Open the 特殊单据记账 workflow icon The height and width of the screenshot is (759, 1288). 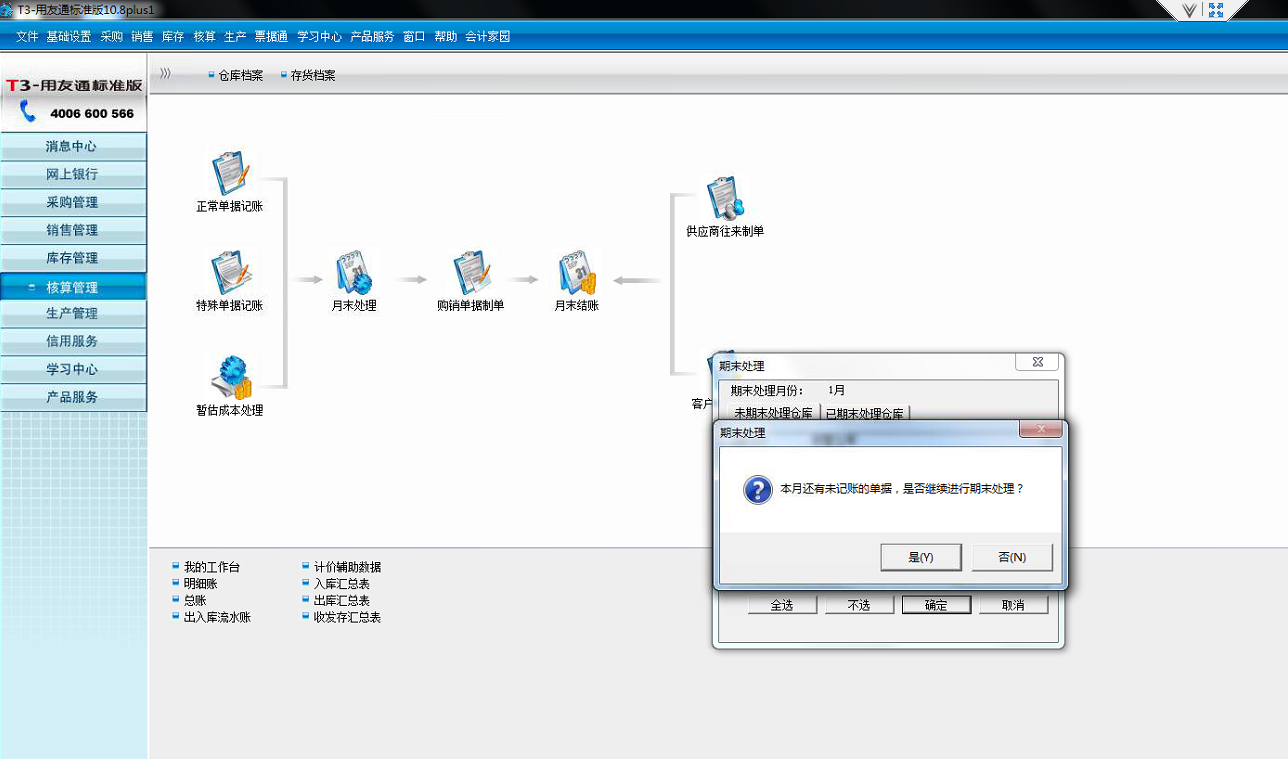pyautogui.click(x=230, y=272)
